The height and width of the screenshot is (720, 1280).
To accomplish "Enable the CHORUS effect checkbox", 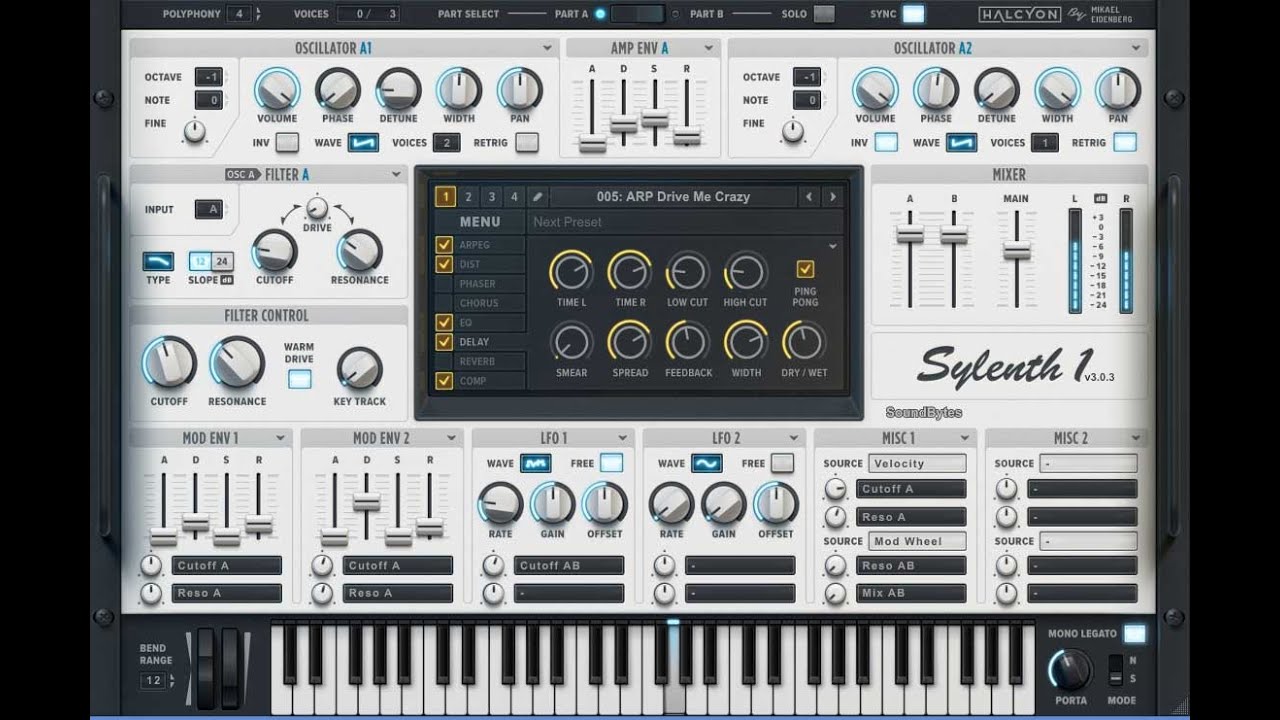I will click(x=444, y=303).
